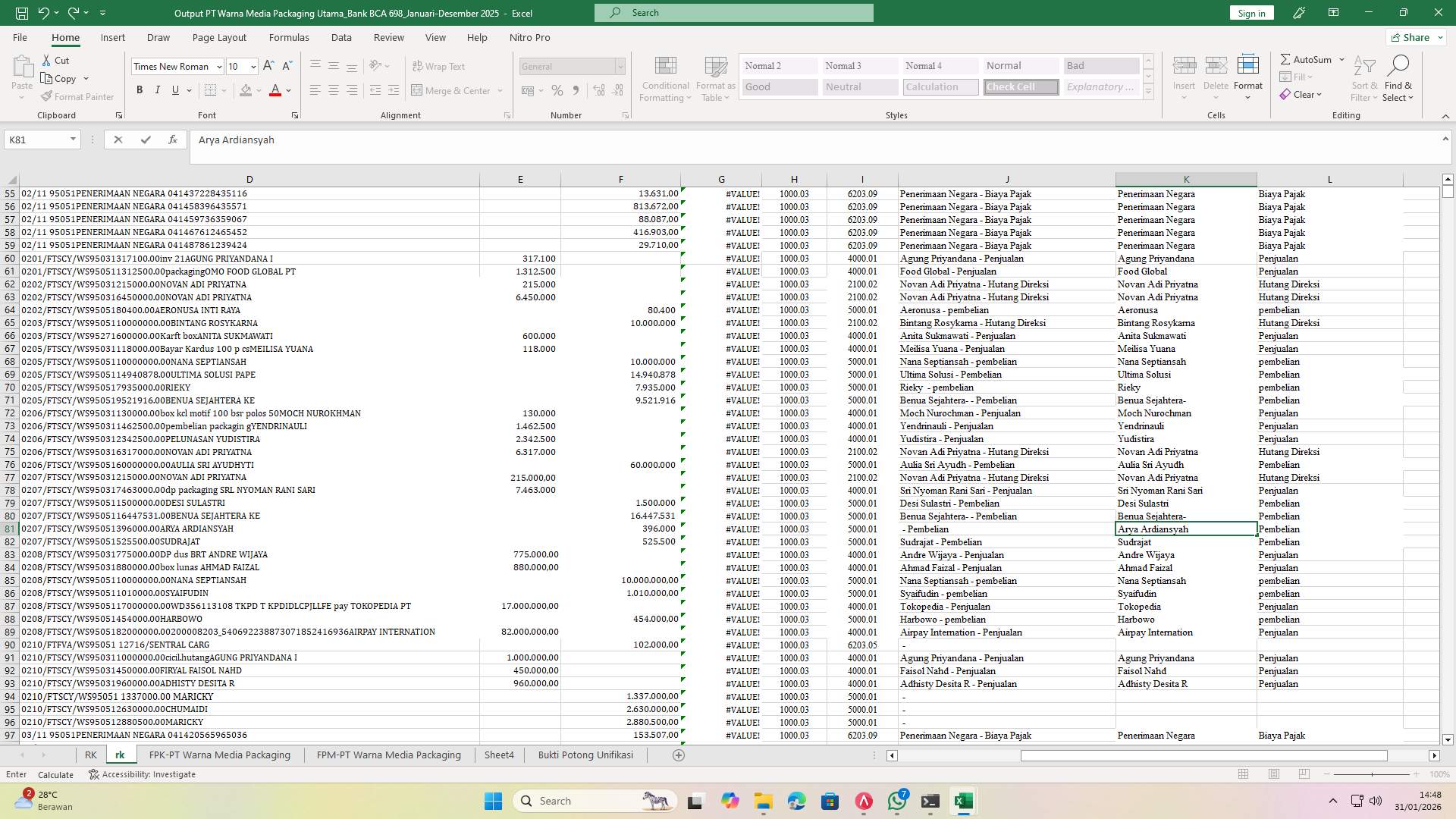Apply Percent Style formatting
1456x819 pixels.
click(x=557, y=90)
